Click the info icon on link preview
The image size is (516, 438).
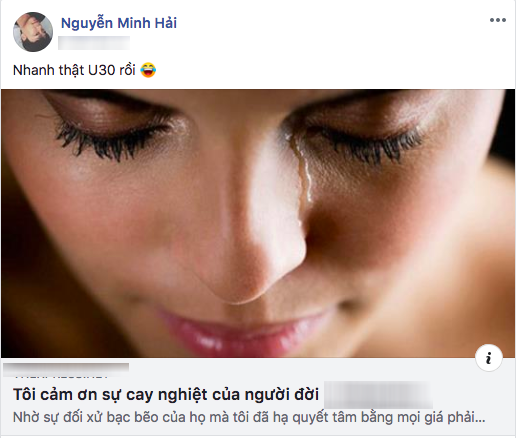pyautogui.click(x=488, y=358)
